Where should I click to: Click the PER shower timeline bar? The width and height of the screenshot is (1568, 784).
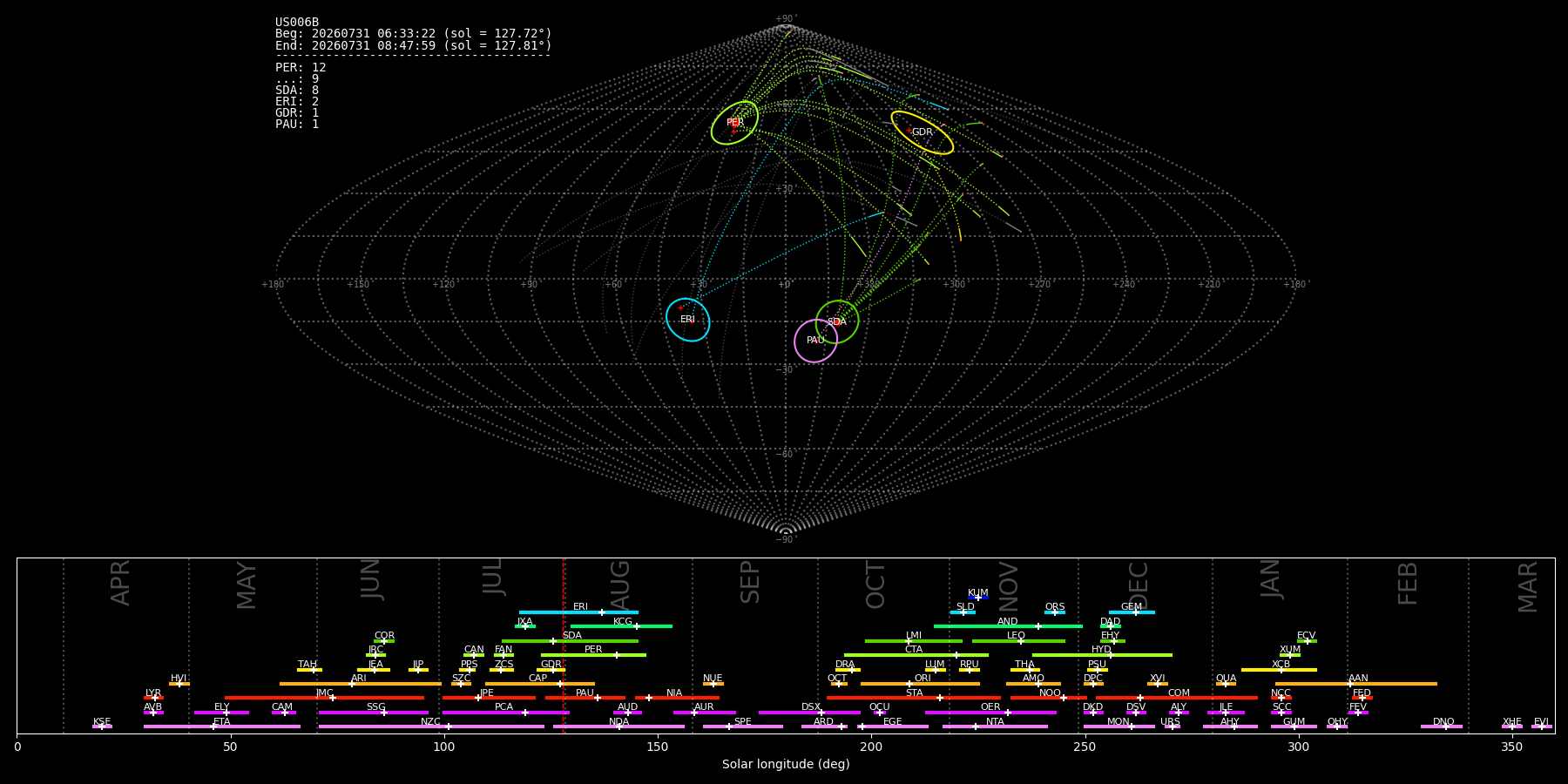point(593,655)
